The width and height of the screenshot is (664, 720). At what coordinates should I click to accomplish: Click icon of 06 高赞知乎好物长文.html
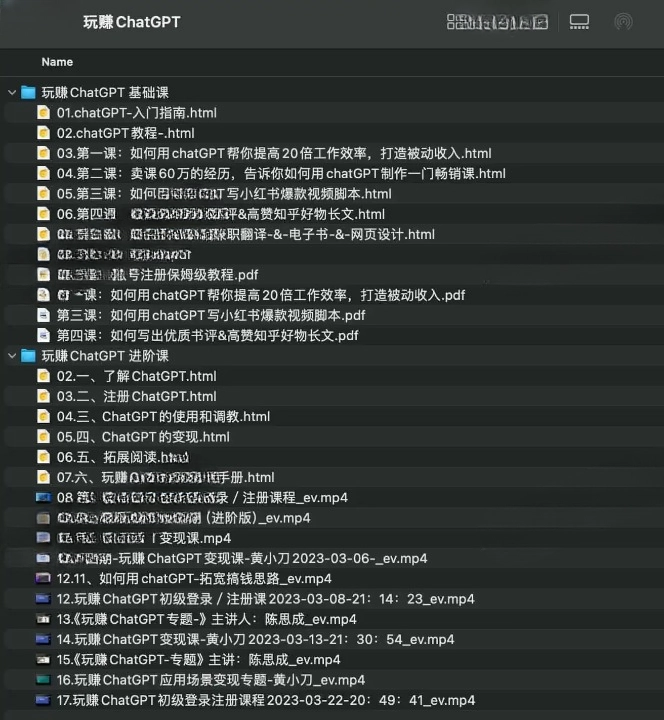[43, 214]
